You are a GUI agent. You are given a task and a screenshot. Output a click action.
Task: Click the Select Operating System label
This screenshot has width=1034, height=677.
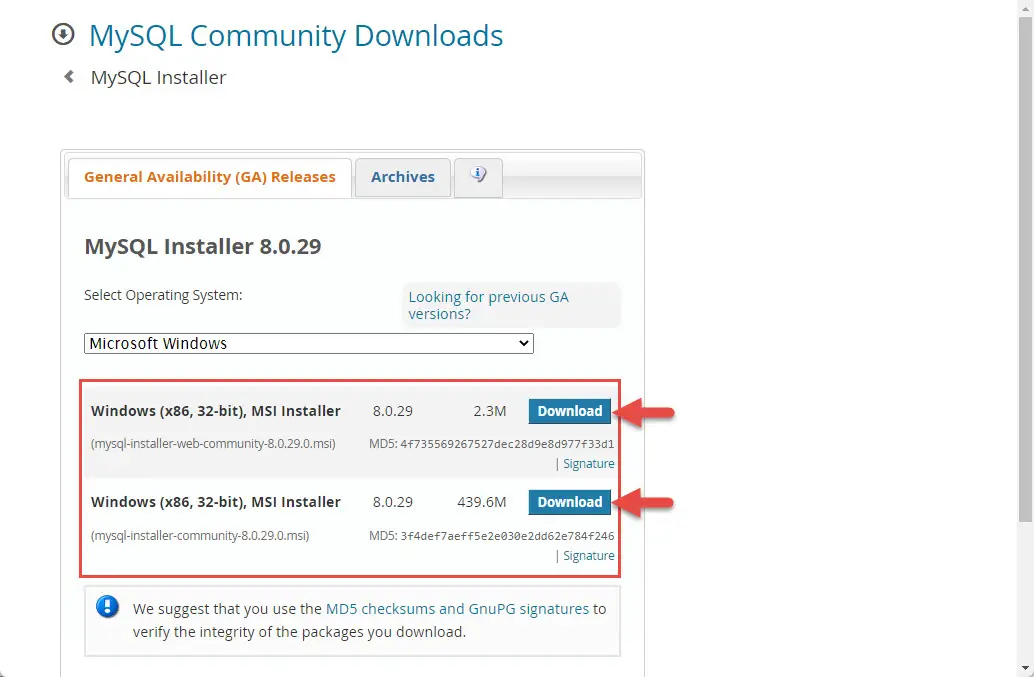pyautogui.click(x=163, y=295)
